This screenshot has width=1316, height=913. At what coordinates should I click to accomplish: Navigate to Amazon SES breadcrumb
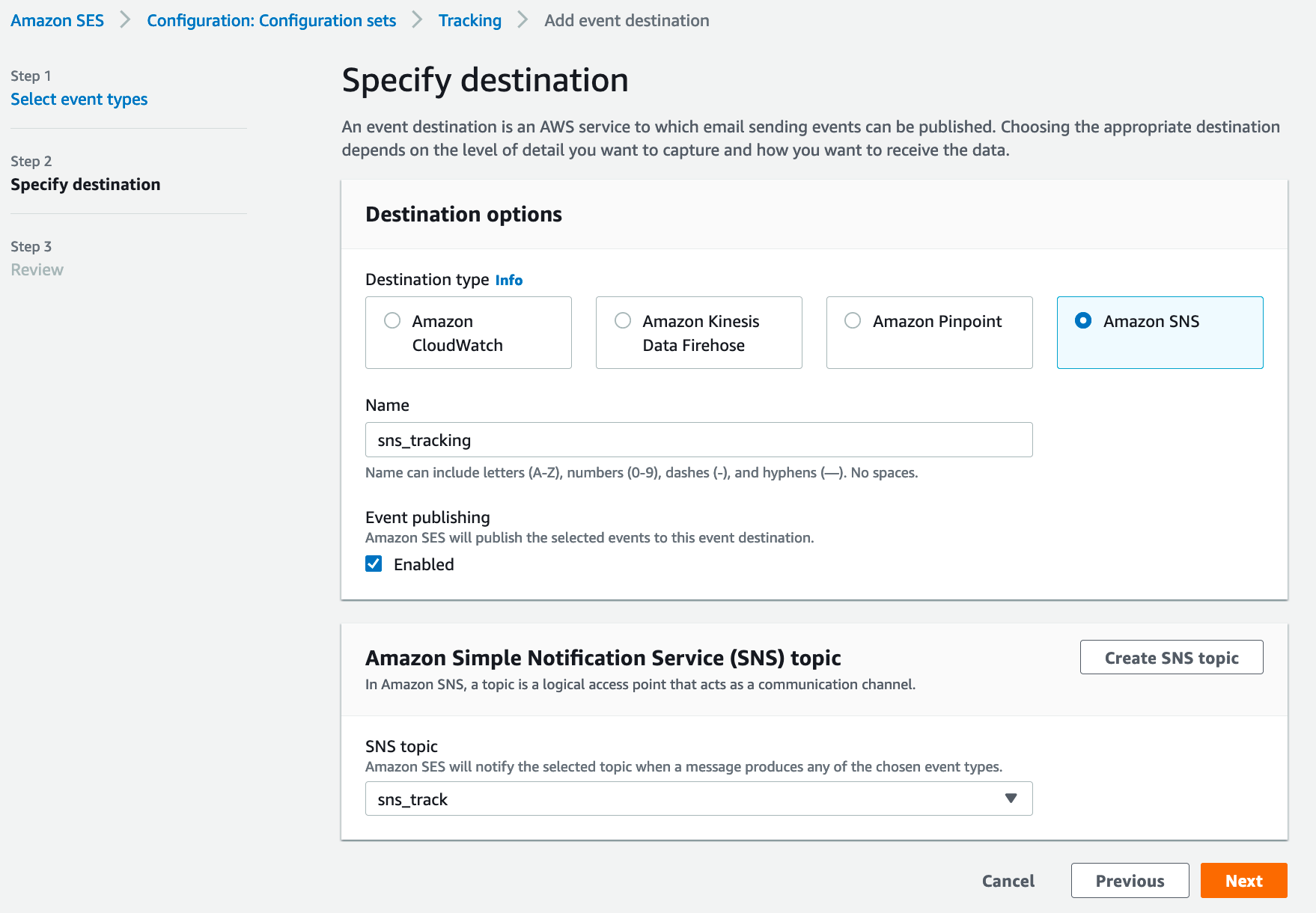pos(58,20)
